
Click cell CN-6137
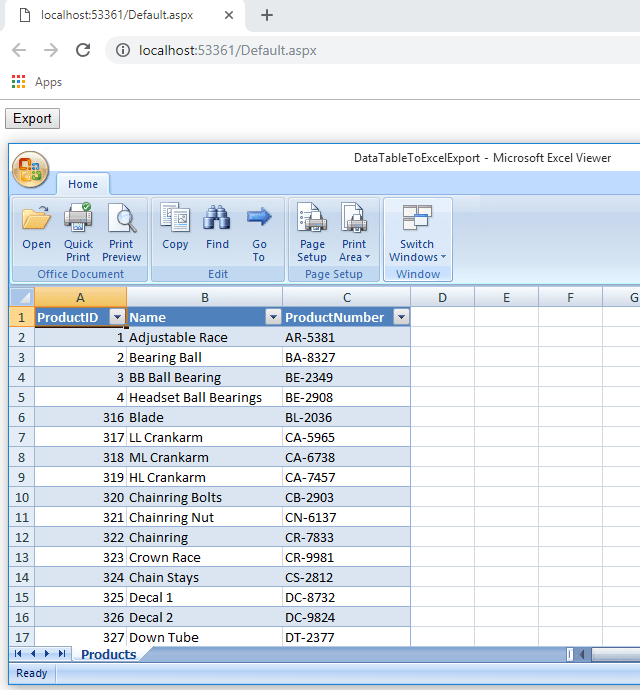pyautogui.click(x=347, y=517)
